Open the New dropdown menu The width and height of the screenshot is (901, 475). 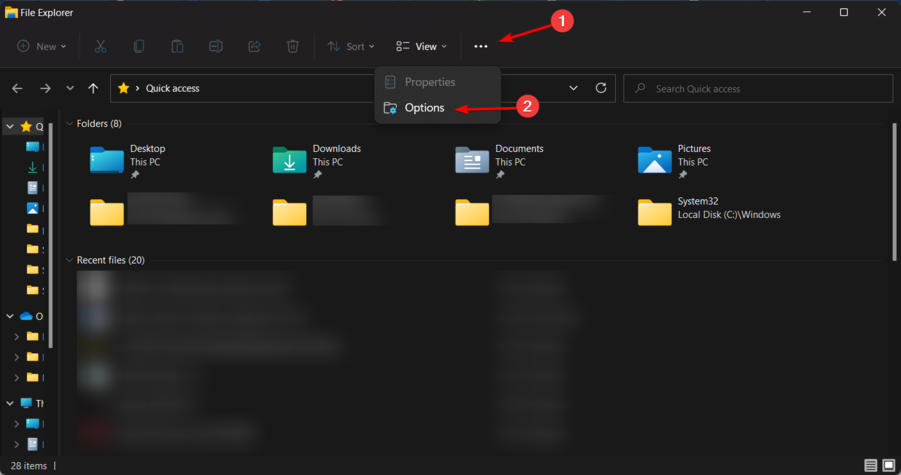[42, 46]
